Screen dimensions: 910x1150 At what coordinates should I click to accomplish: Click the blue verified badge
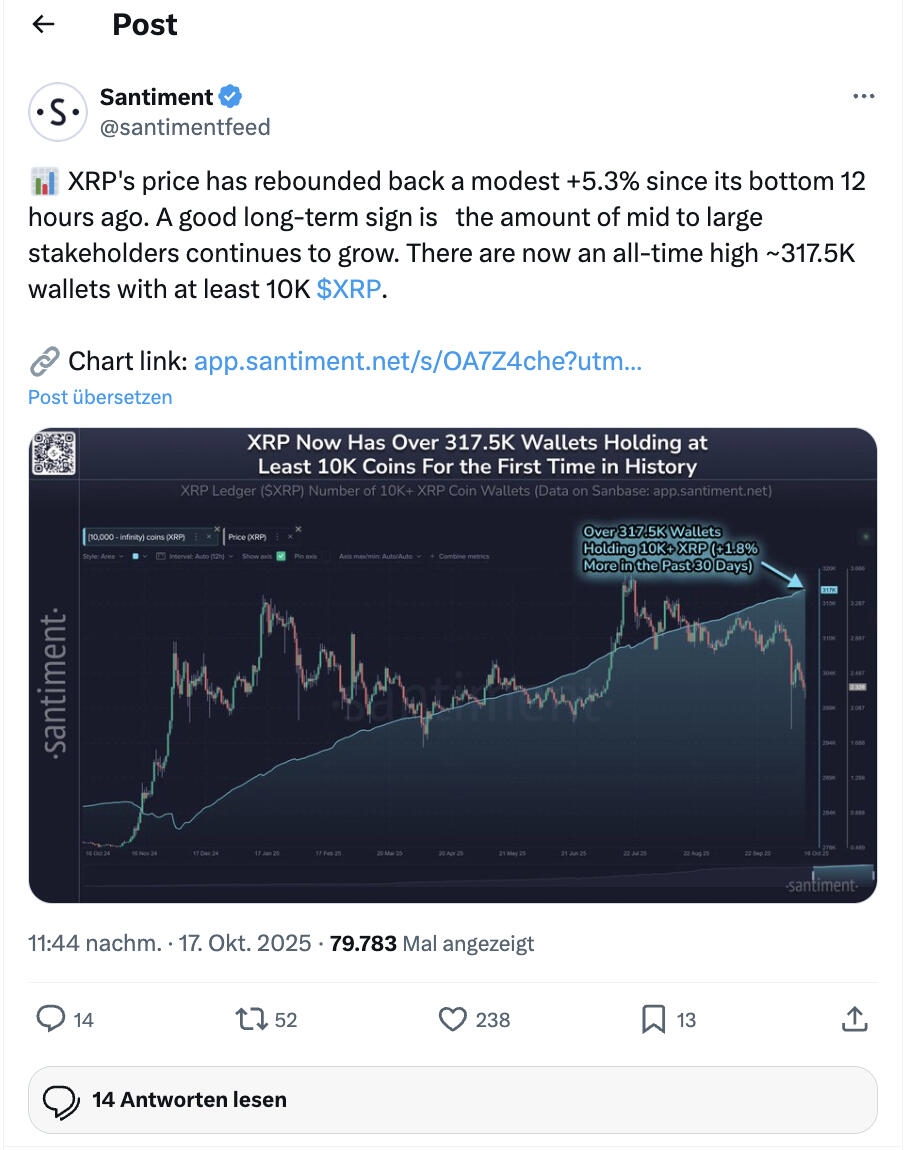(232, 97)
